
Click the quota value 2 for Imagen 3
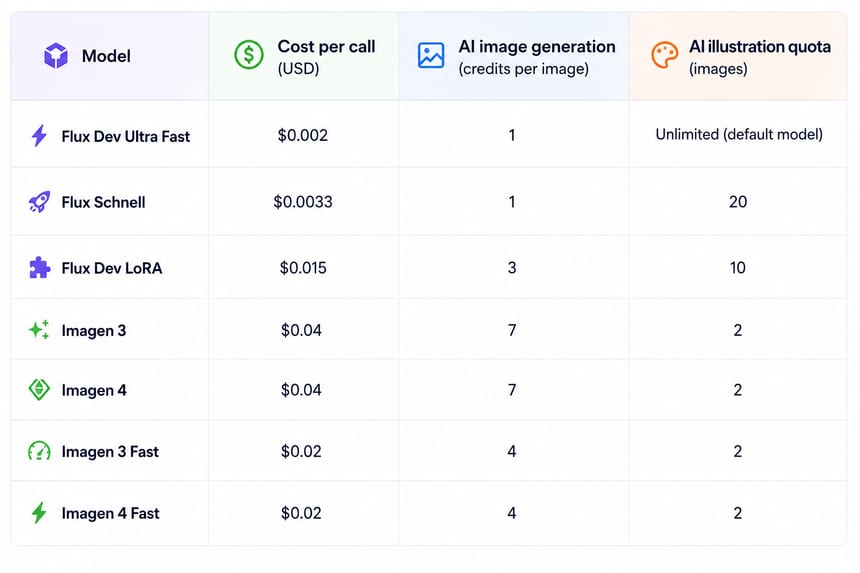tap(738, 330)
